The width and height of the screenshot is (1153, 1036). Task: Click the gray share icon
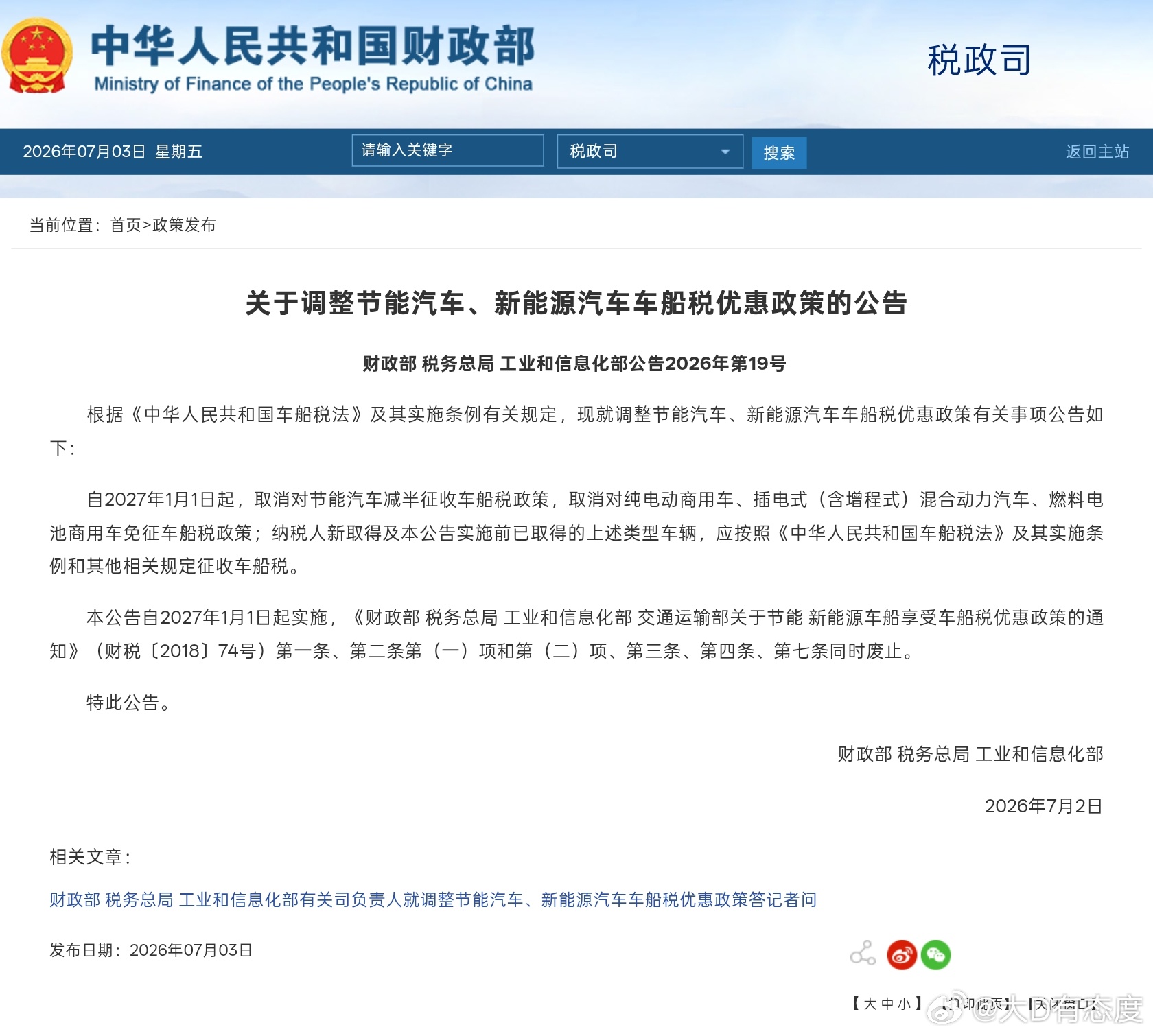(x=863, y=954)
